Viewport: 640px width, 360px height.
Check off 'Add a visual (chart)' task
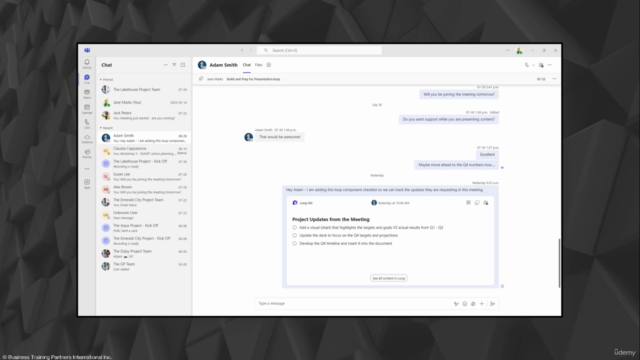coord(294,227)
